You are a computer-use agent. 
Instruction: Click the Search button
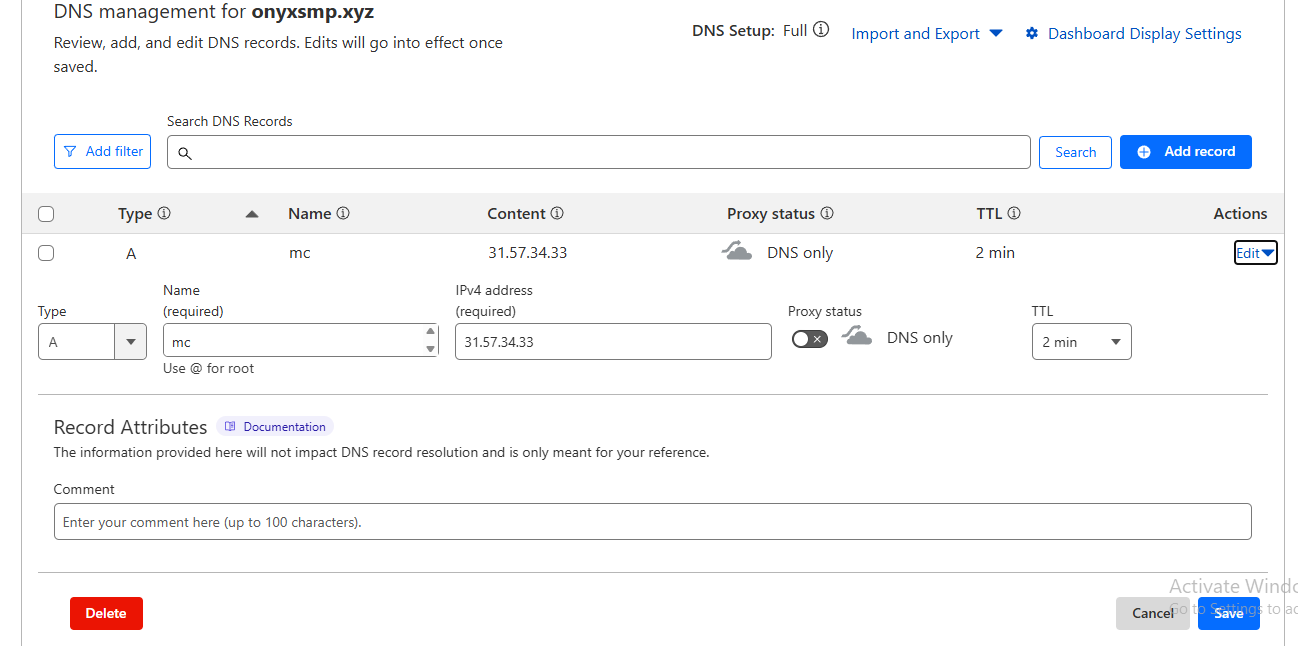1075,152
